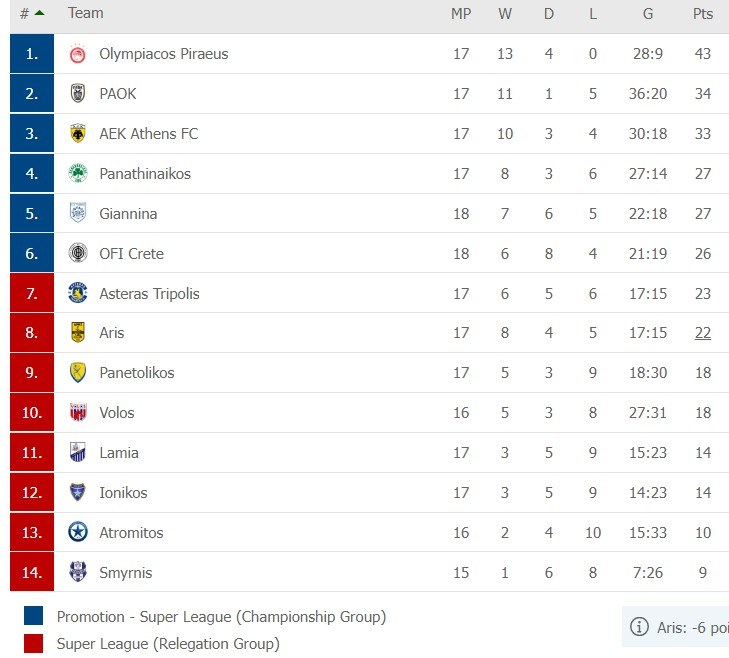Screen dimensions: 729x658
Task: Open the Smyrnis team link
Action: (126, 573)
